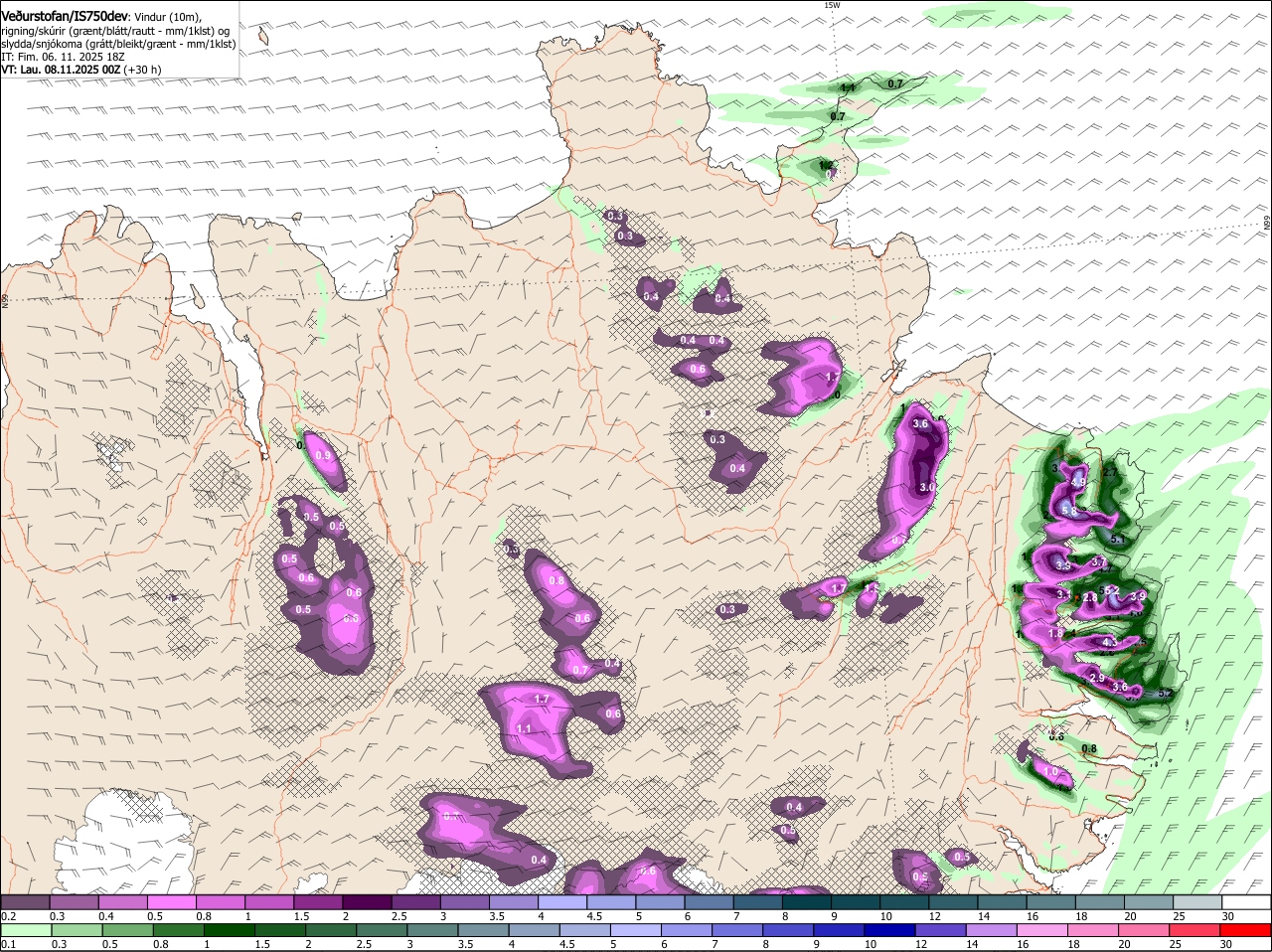Click rain scale swatch between 3 and 3.5
1272x952 pixels.
(432, 930)
